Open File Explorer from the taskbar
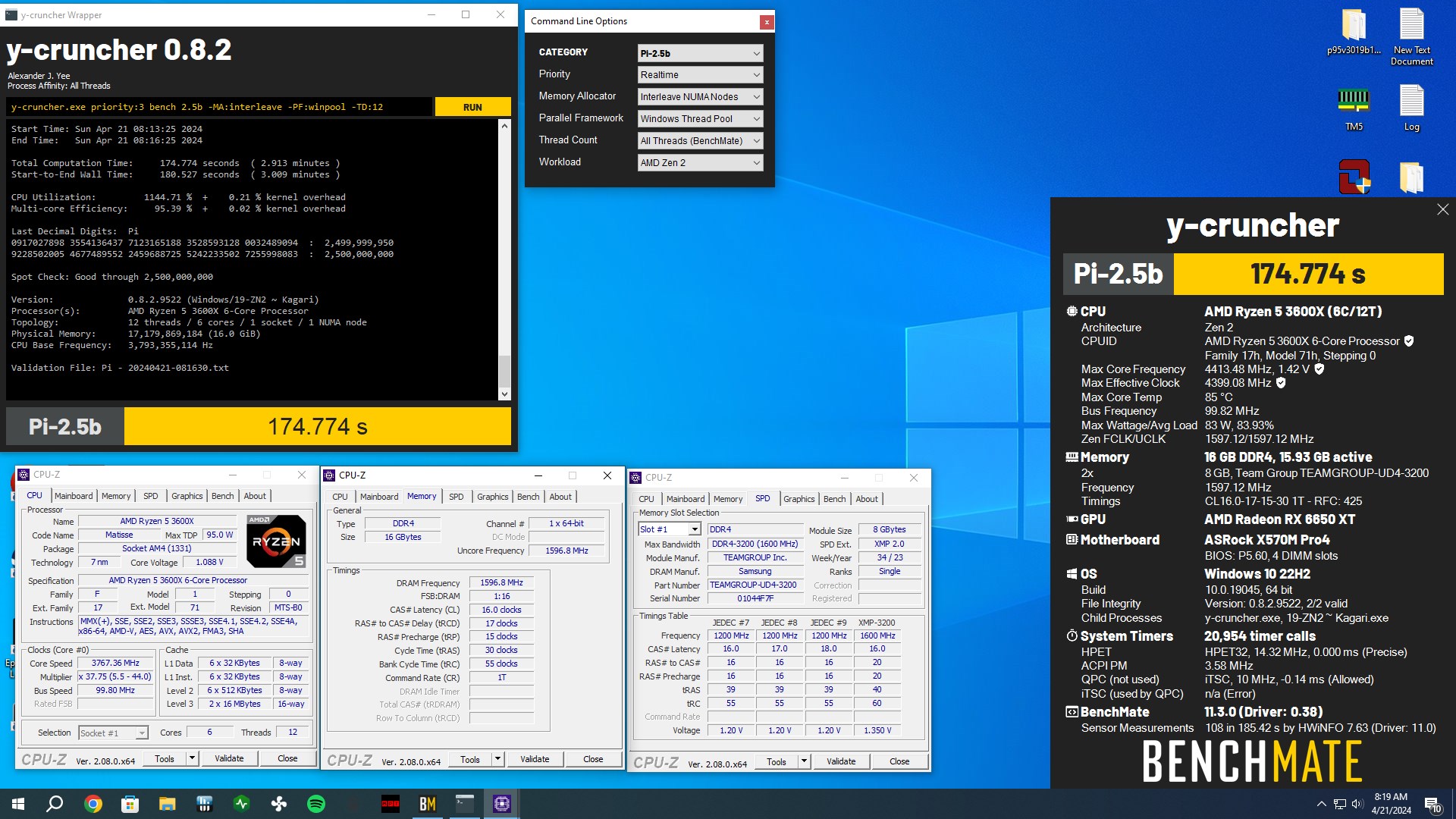 click(167, 804)
